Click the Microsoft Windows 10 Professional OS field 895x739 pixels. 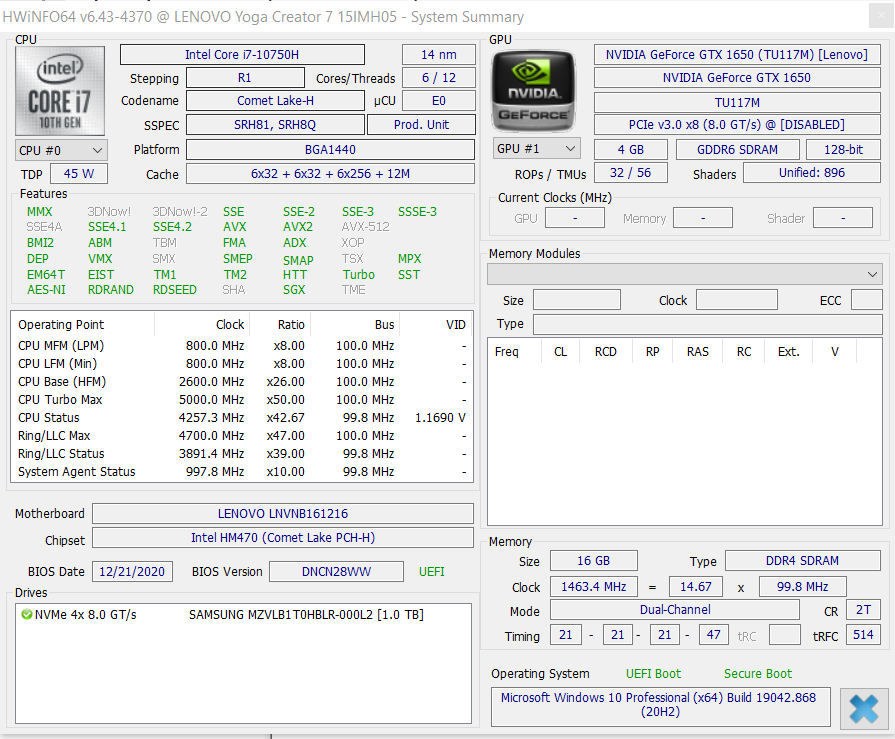point(660,706)
